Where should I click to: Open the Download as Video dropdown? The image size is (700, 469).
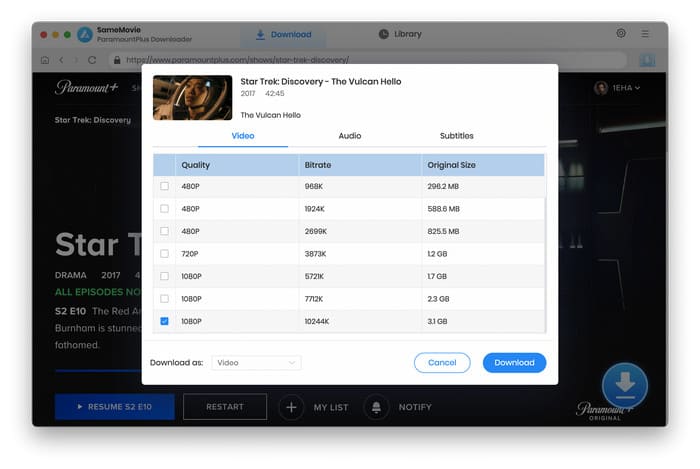click(256, 362)
